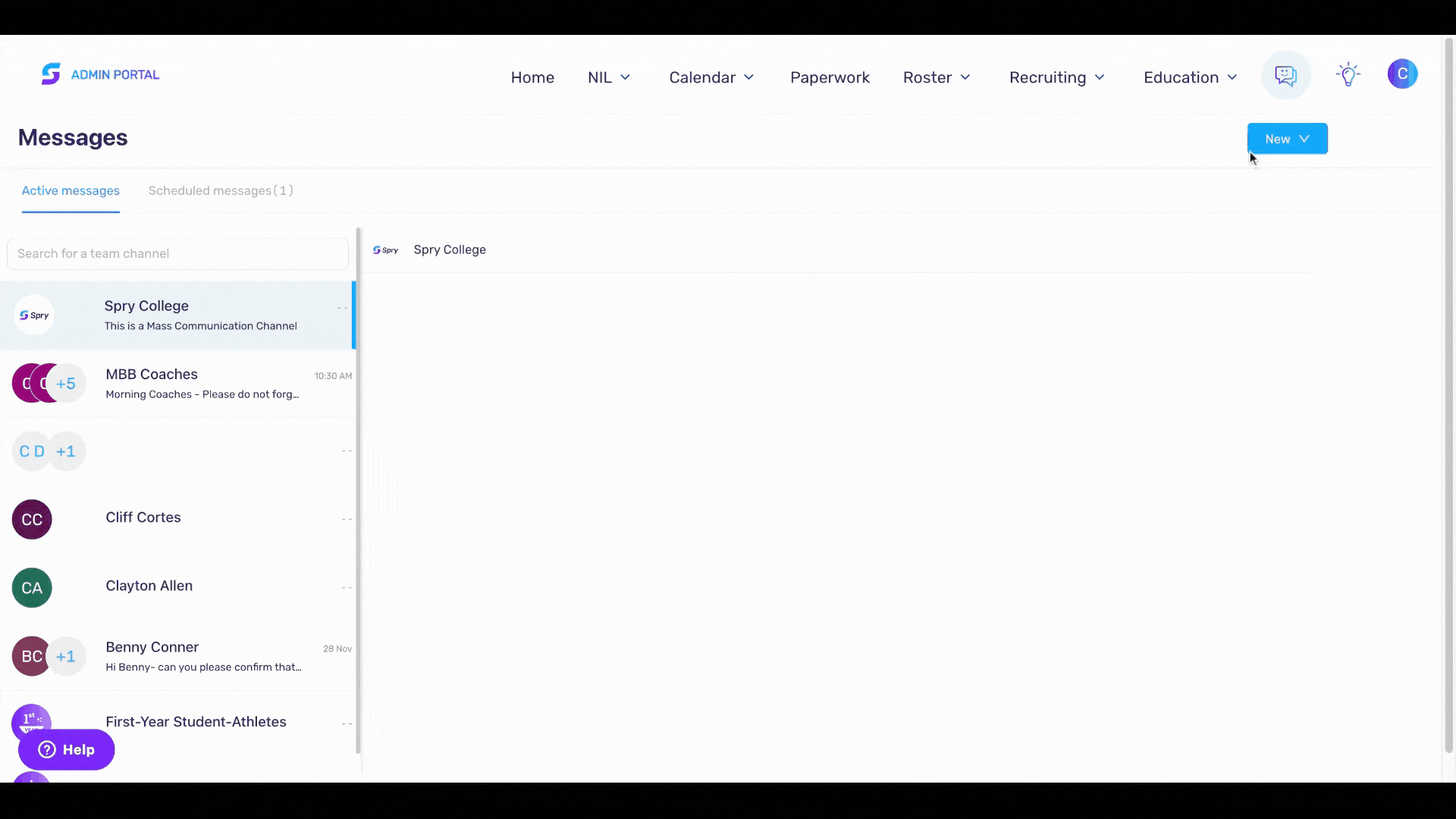Click Spry College title in chat header
The width and height of the screenshot is (1456, 819).
click(x=450, y=249)
